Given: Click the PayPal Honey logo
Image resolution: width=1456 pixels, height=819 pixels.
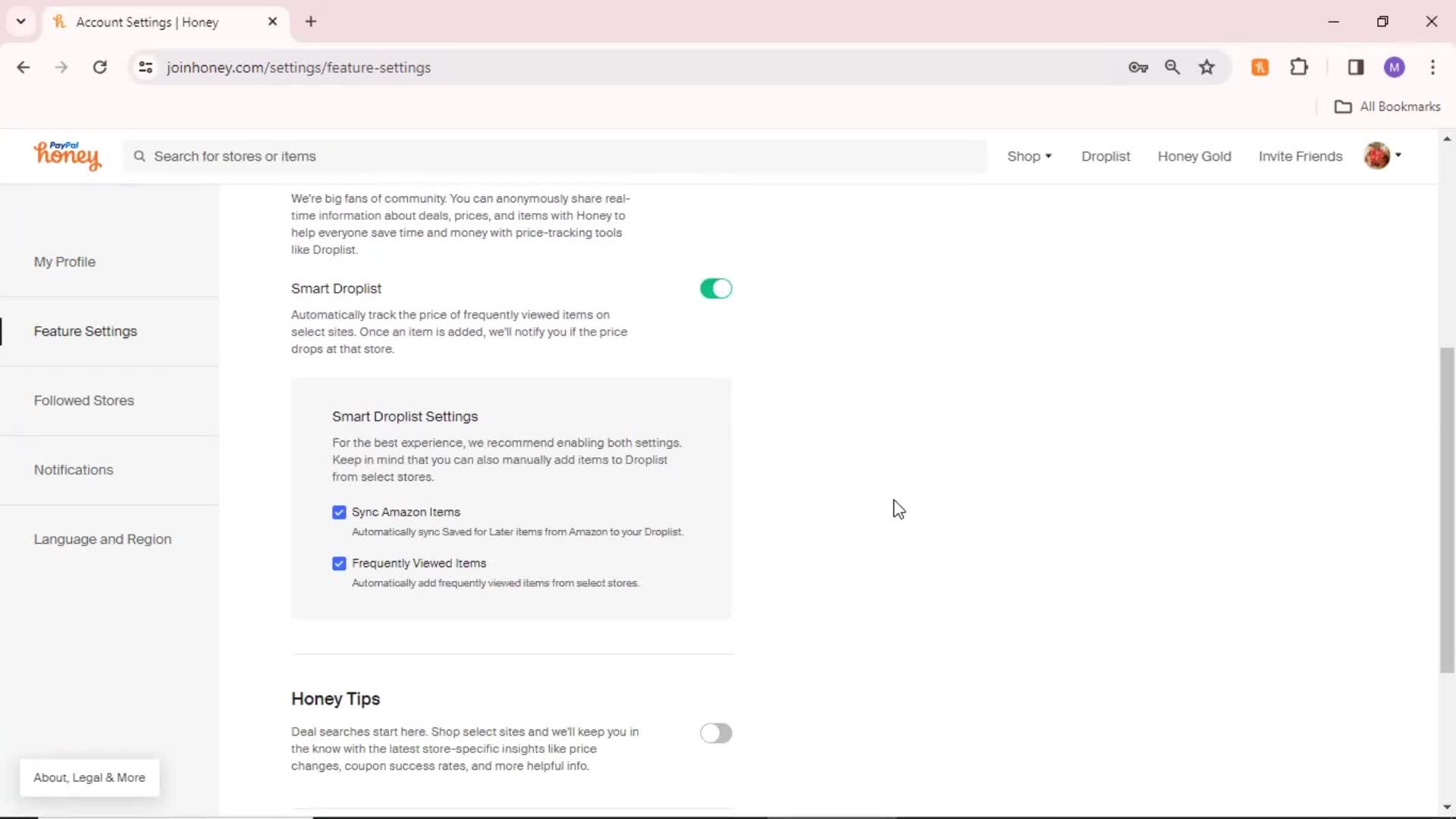Looking at the screenshot, I should (67, 155).
